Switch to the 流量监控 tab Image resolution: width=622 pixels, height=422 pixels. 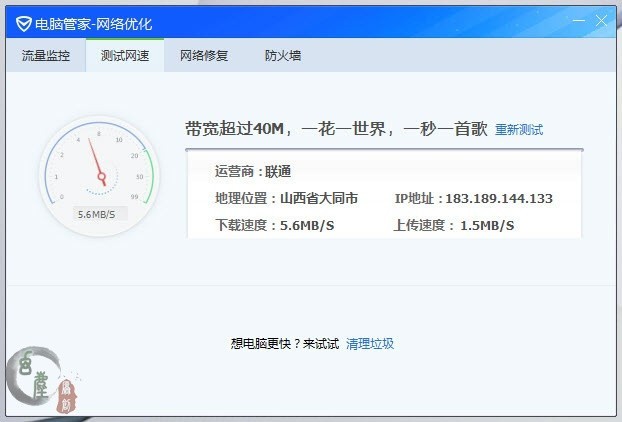46,56
